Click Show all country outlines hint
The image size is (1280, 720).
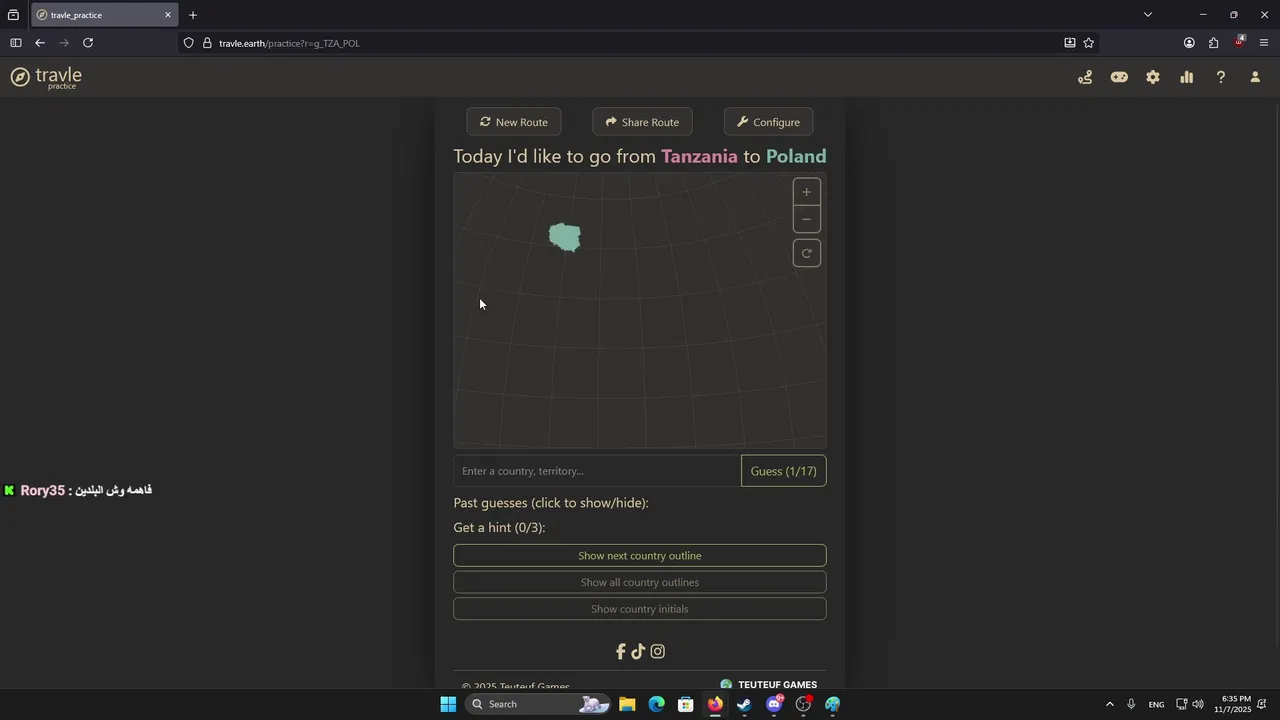tap(640, 582)
